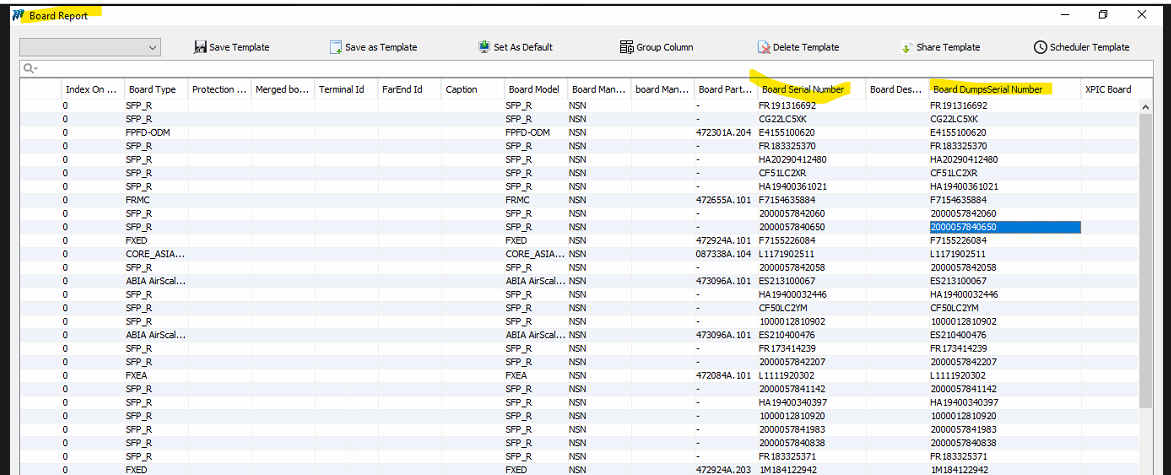Click the Terminal Id column header

click(x=341, y=89)
